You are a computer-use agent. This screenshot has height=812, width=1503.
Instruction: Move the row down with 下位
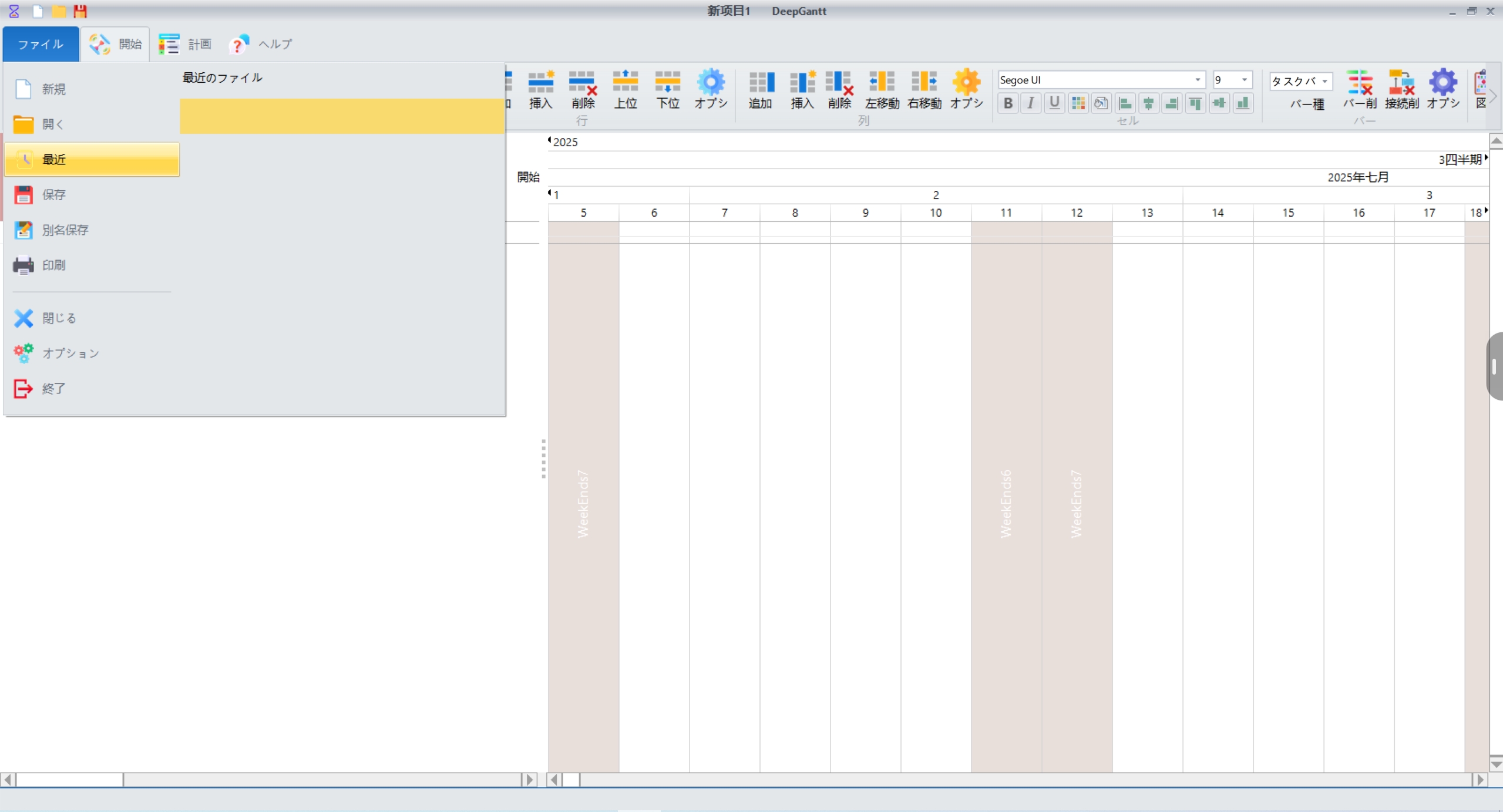[668, 89]
